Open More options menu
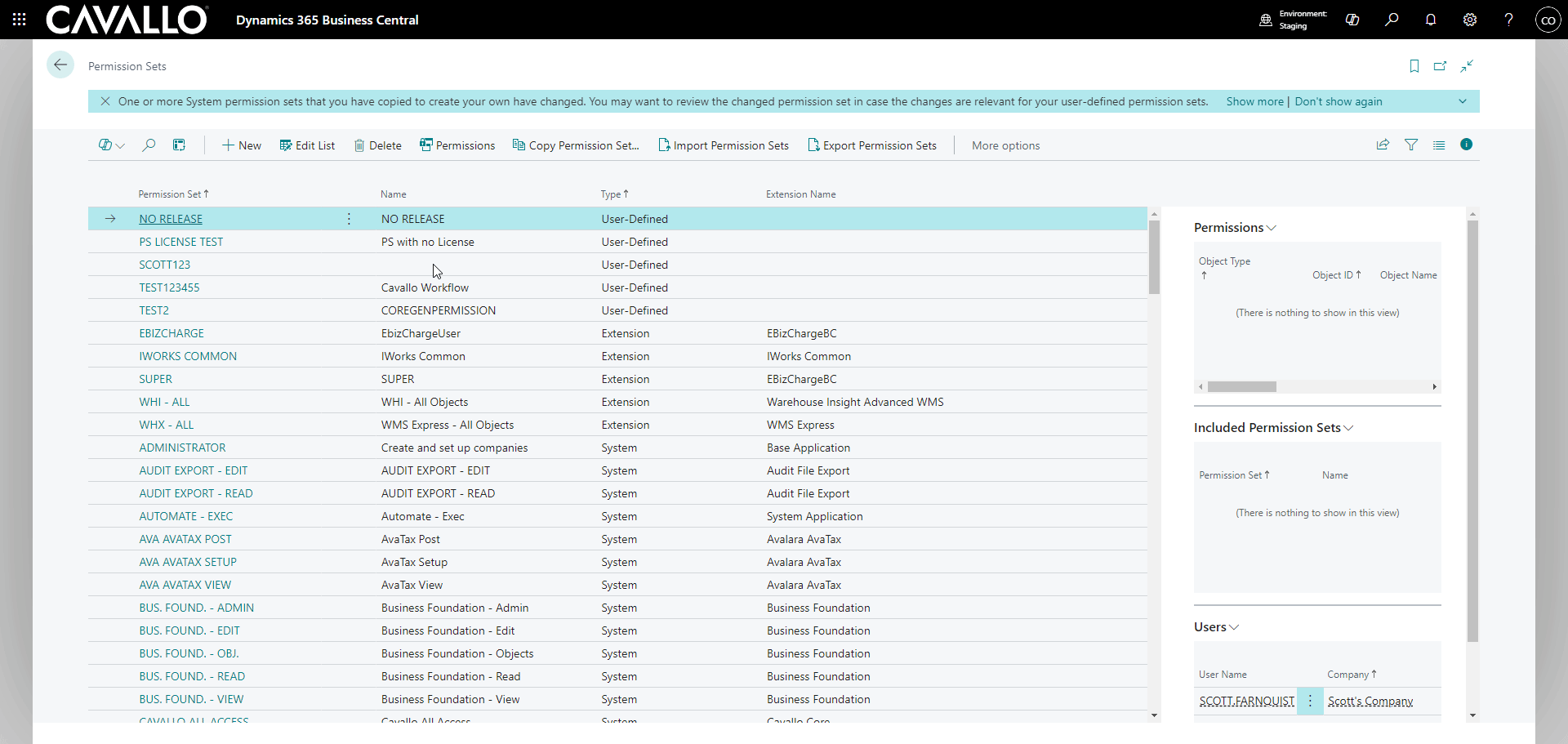The image size is (1568, 744). tap(1005, 145)
